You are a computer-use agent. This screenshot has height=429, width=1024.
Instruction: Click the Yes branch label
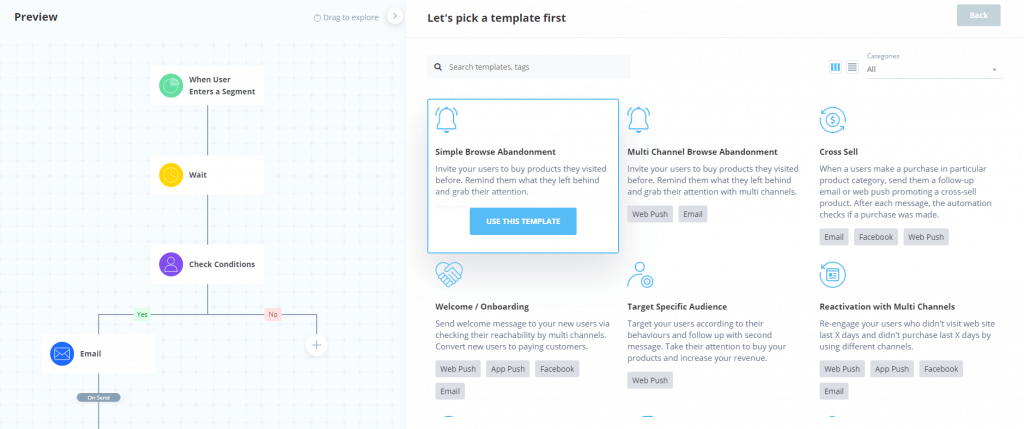(142, 314)
